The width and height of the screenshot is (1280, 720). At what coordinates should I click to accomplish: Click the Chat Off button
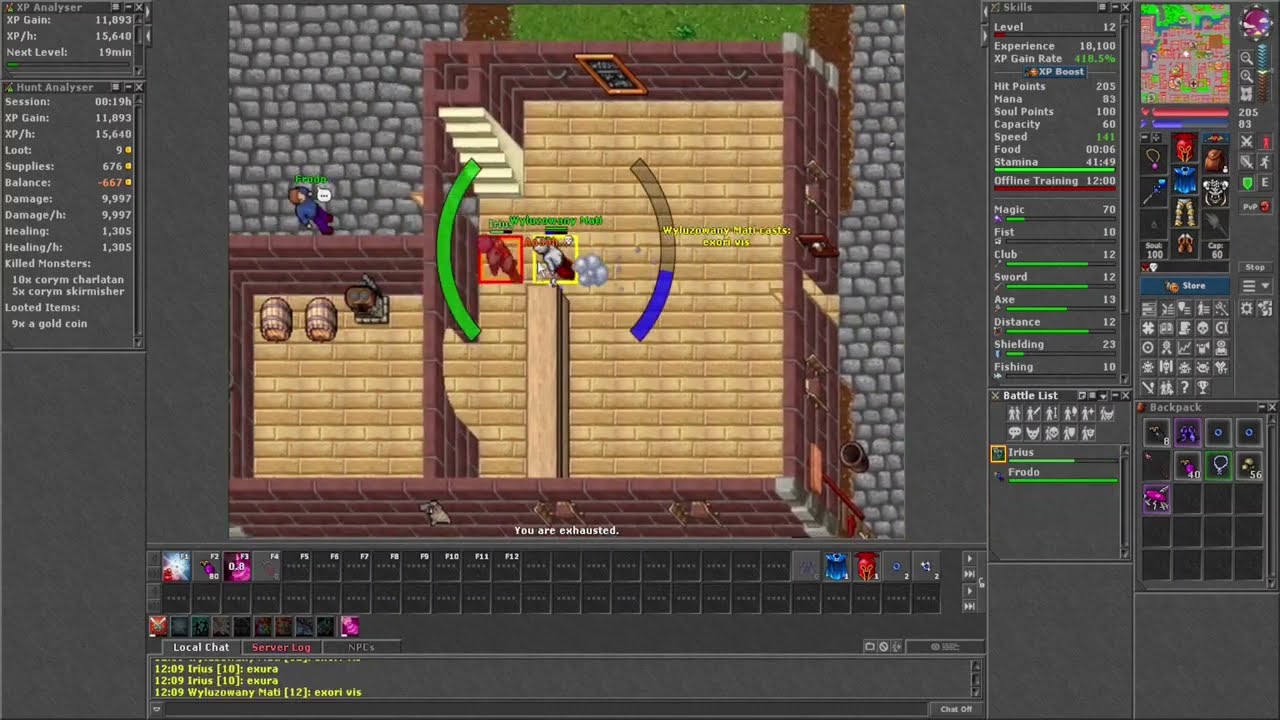(x=956, y=709)
